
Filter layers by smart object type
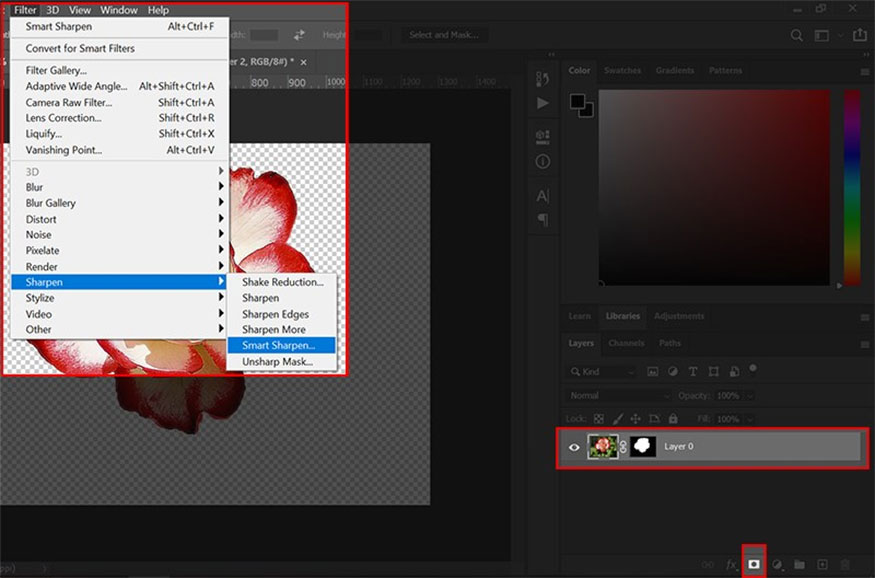click(734, 372)
